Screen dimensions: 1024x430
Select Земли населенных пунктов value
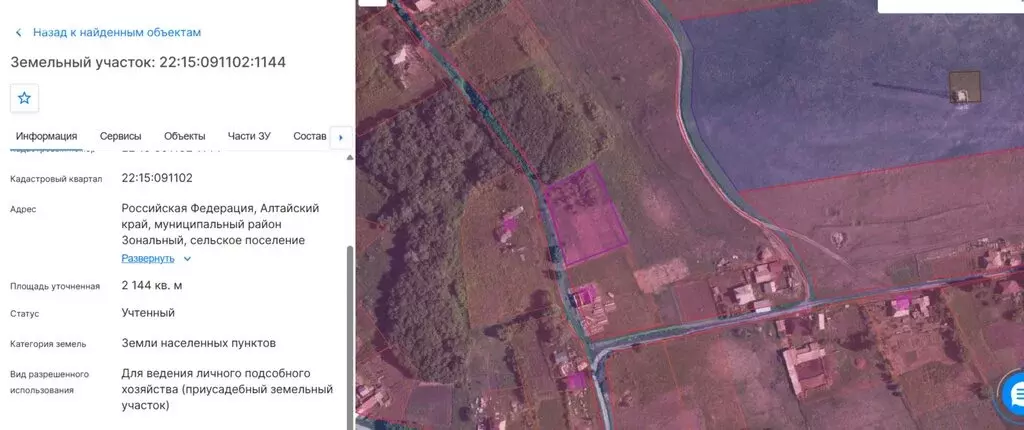[x=199, y=342]
